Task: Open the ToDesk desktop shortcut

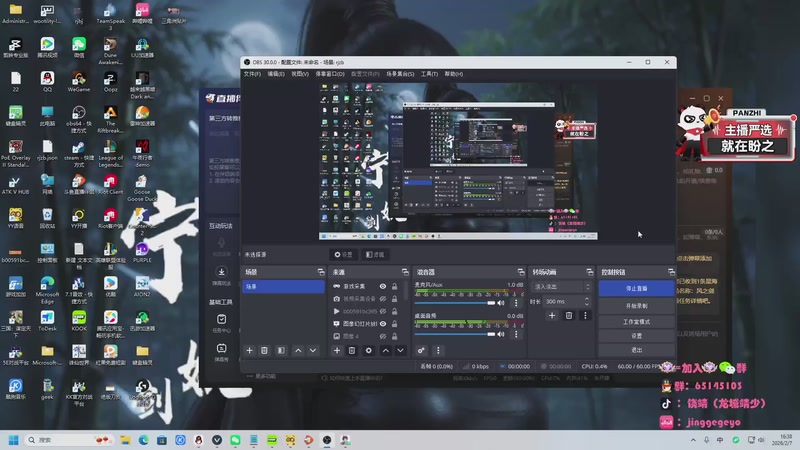Action: click(x=47, y=321)
